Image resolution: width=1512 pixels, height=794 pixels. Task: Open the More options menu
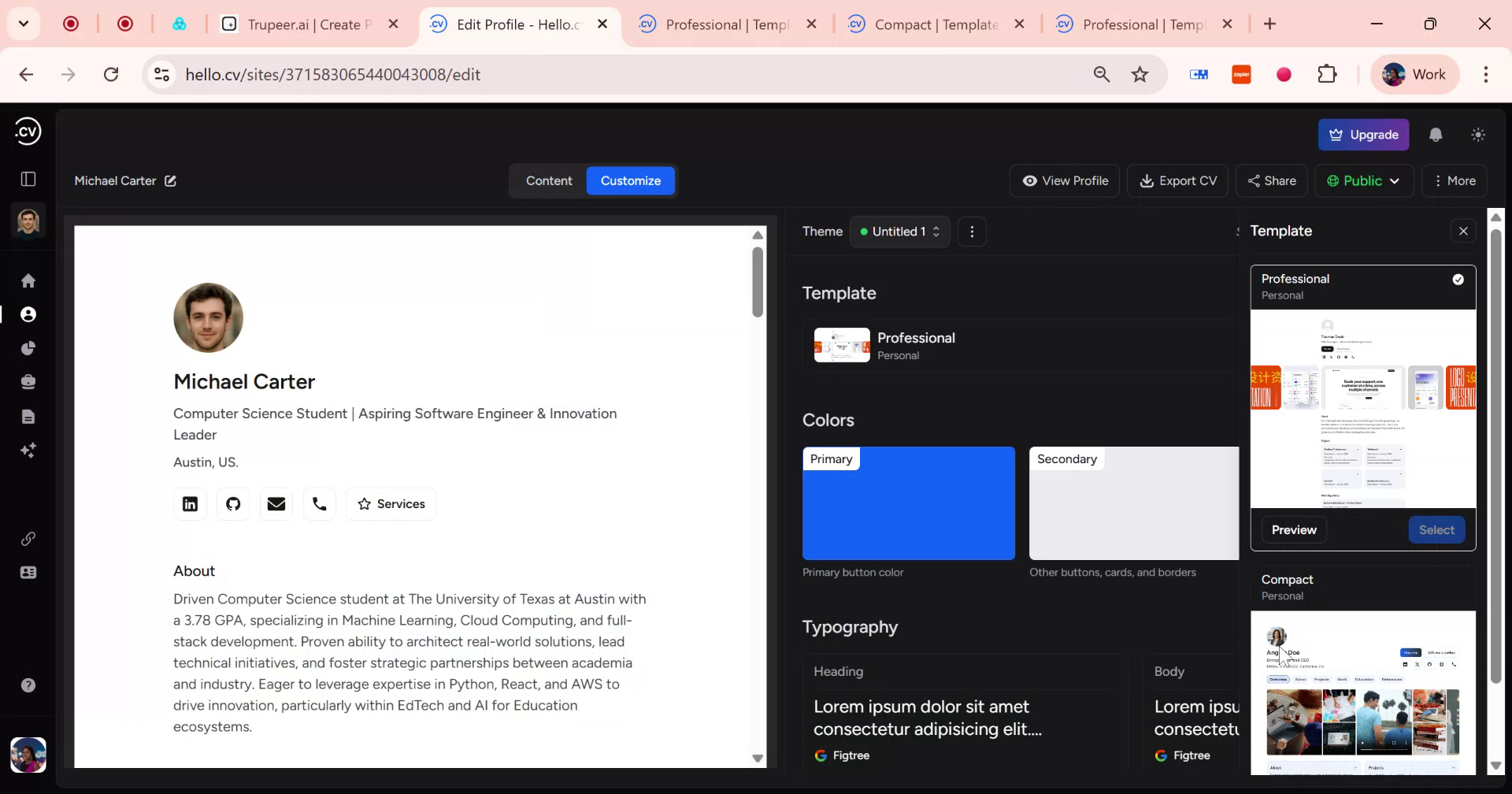tap(1454, 180)
